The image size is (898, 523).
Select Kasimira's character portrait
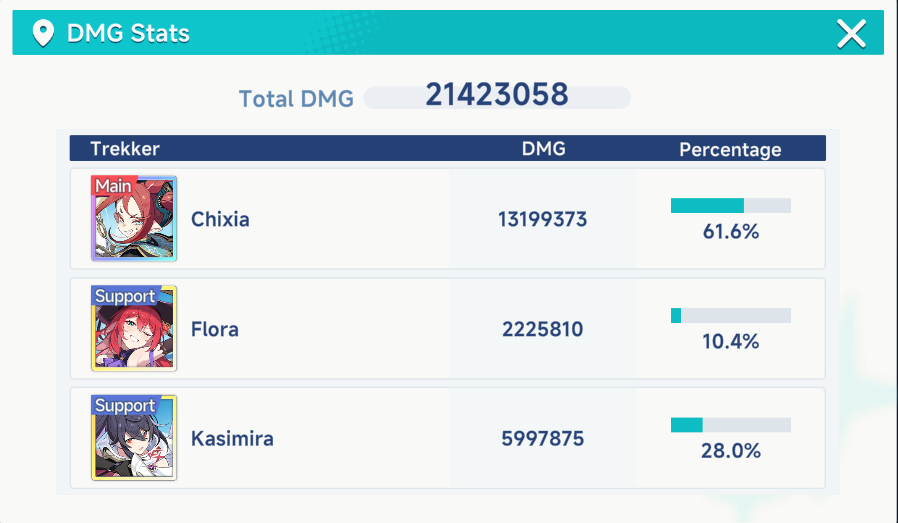[134, 439]
